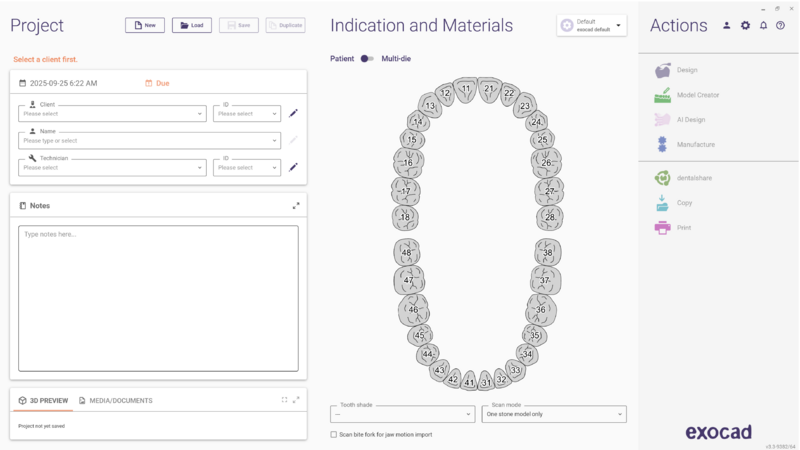Open the user account icon
The image size is (800, 450).
click(x=727, y=26)
